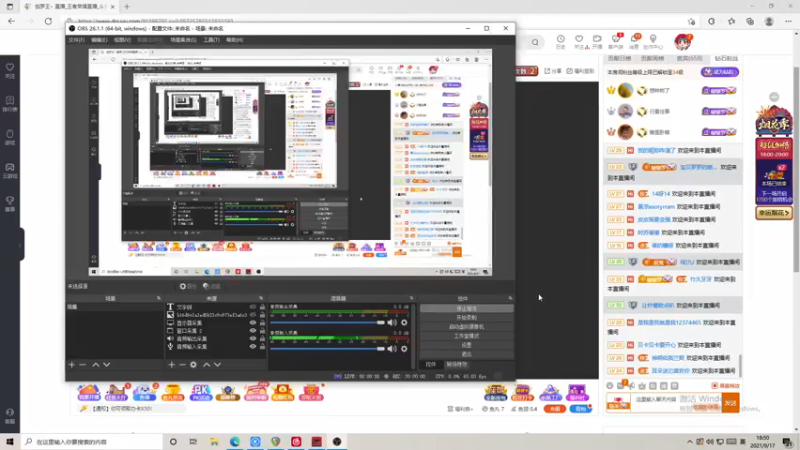The height and width of the screenshot is (450, 800).
Task: Open 消息 notification icon in Douyu header
Action: click(634, 42)
